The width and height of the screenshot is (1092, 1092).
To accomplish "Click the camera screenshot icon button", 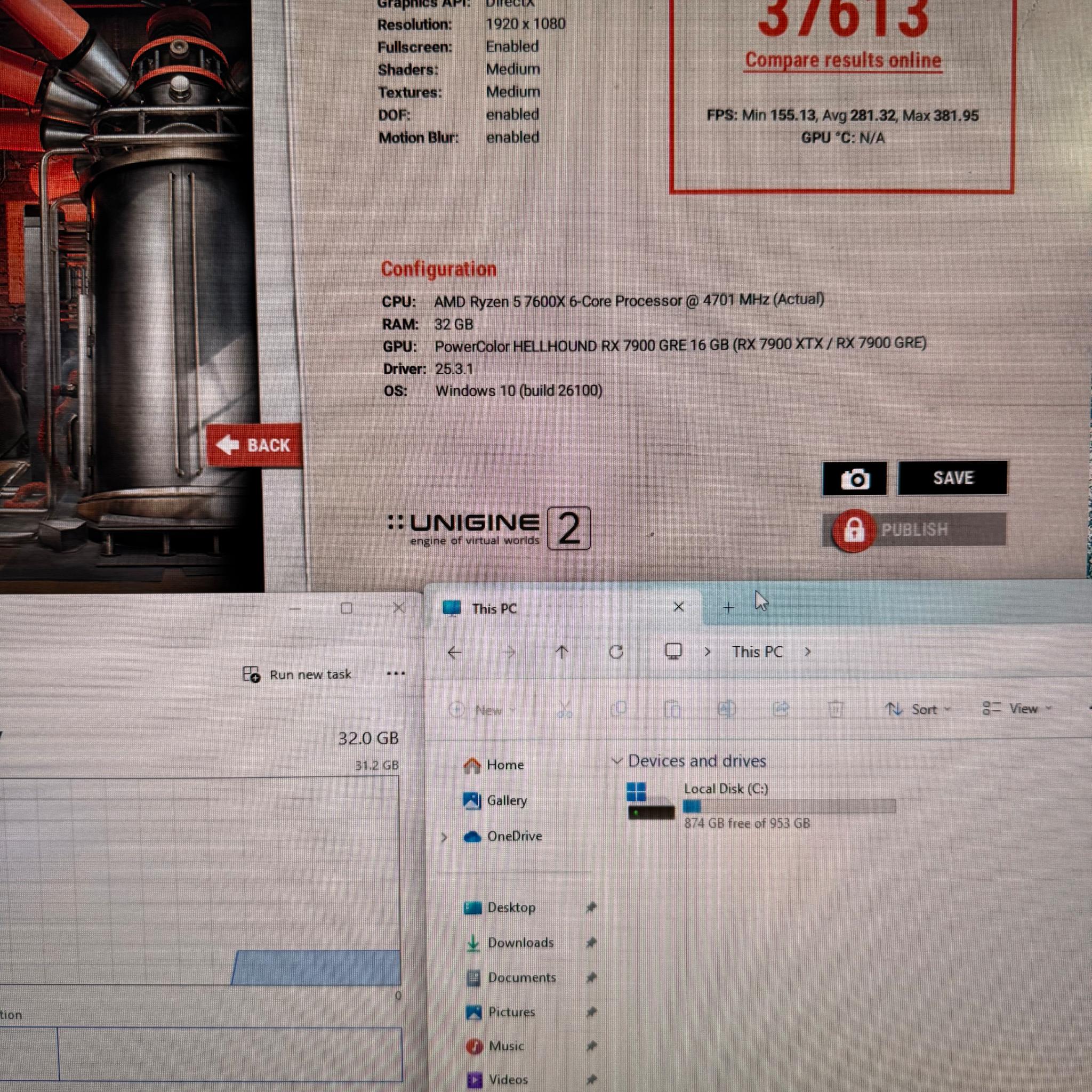I will (x=854, y=479).
